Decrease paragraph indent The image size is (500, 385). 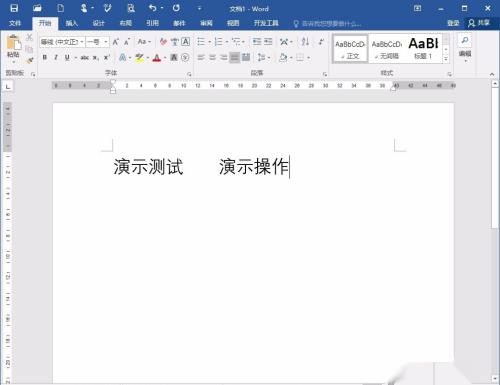point(257,42)
